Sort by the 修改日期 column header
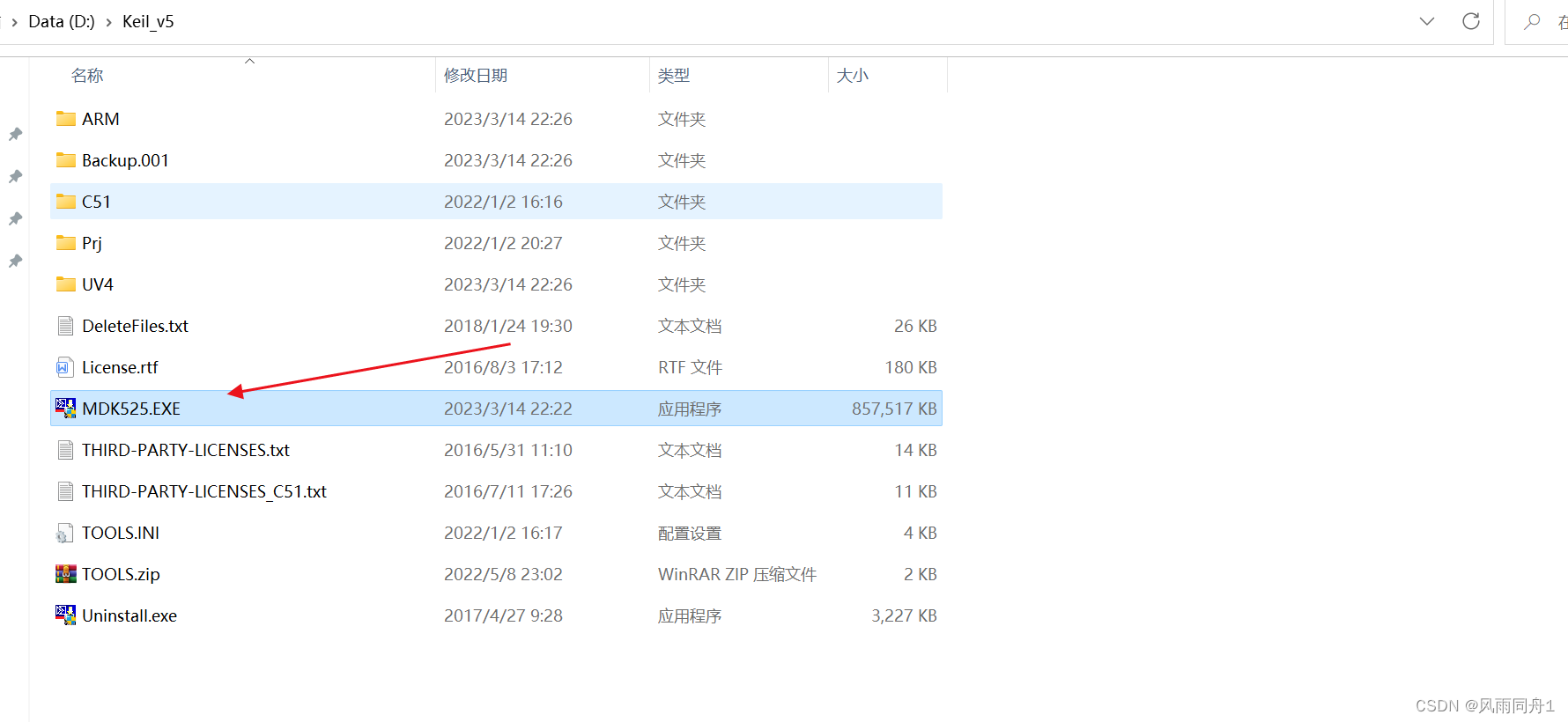 click(x=476, y=76)
